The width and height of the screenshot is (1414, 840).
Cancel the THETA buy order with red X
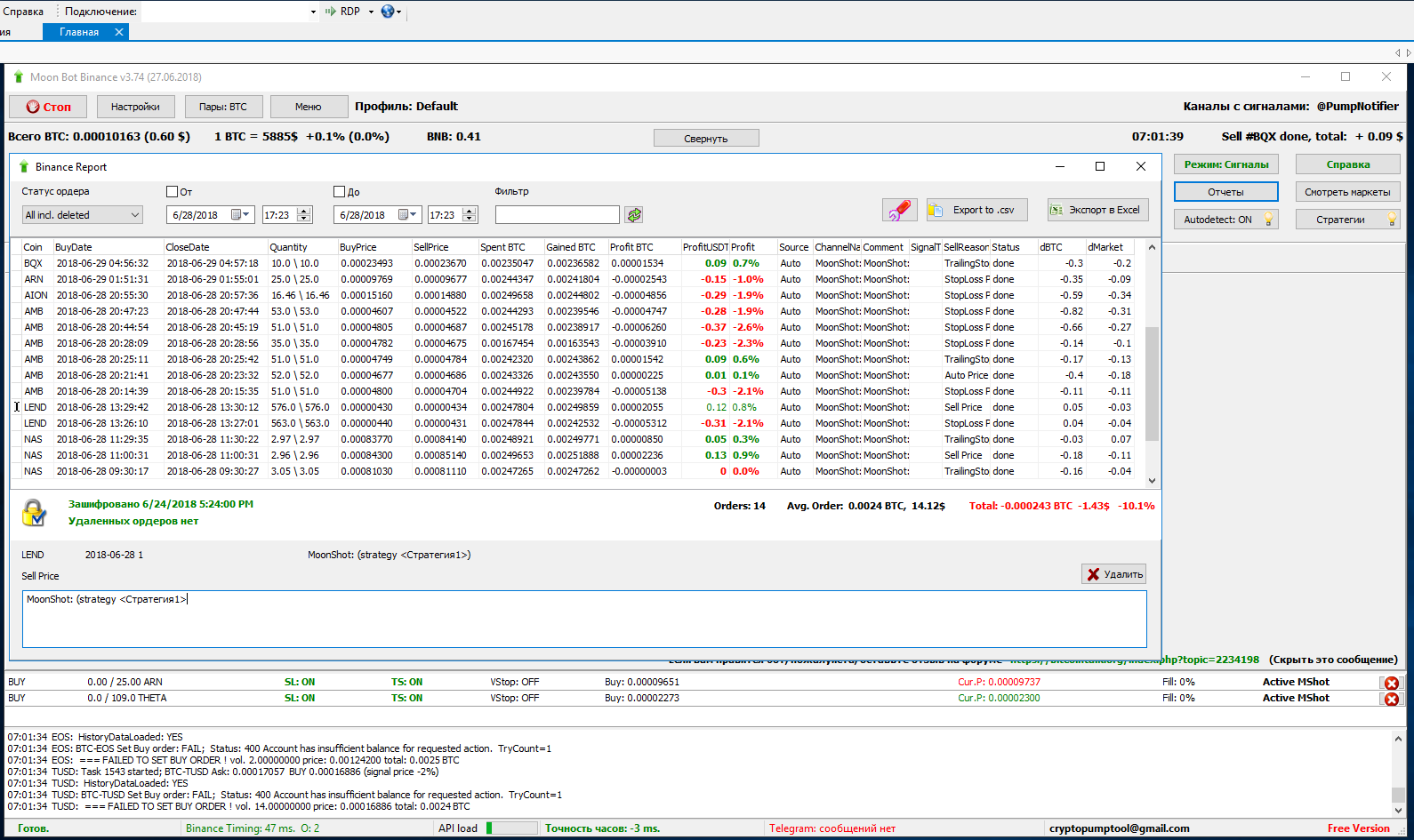coord(1391,699)
